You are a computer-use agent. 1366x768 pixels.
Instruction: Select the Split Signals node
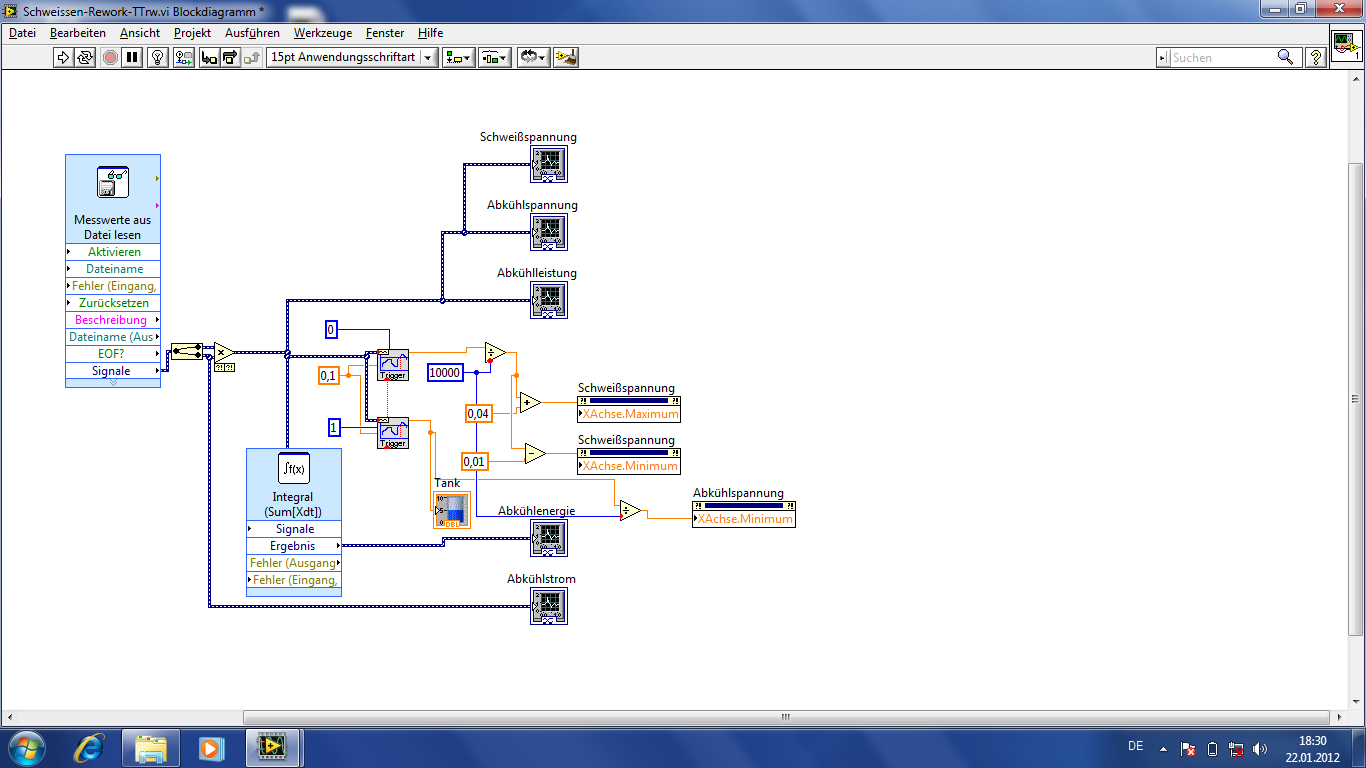(186, 351)
